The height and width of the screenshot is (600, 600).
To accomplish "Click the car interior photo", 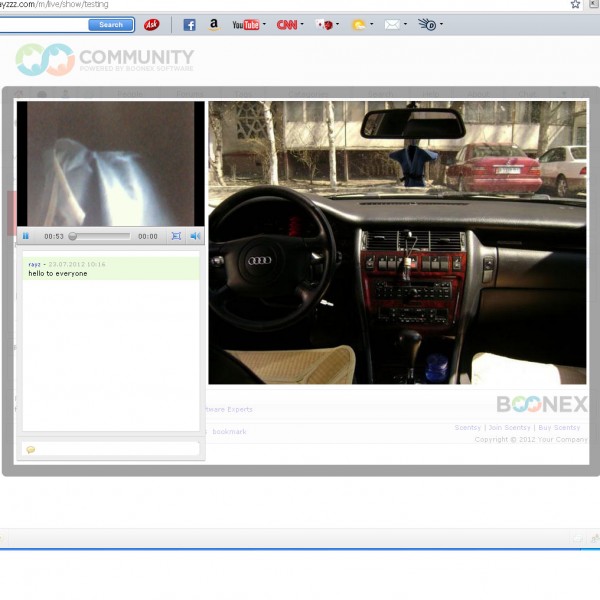I will coord(397,243).
